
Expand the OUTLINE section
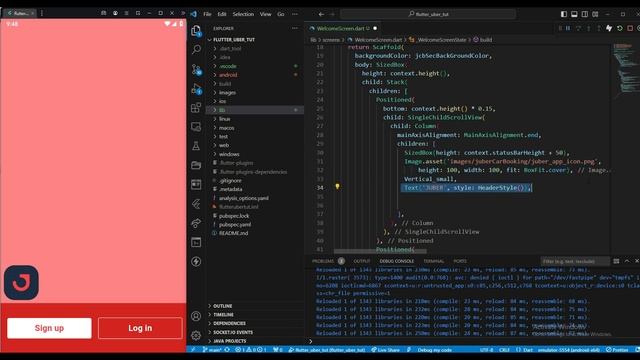pyautogui.click(x=222, y=306)
